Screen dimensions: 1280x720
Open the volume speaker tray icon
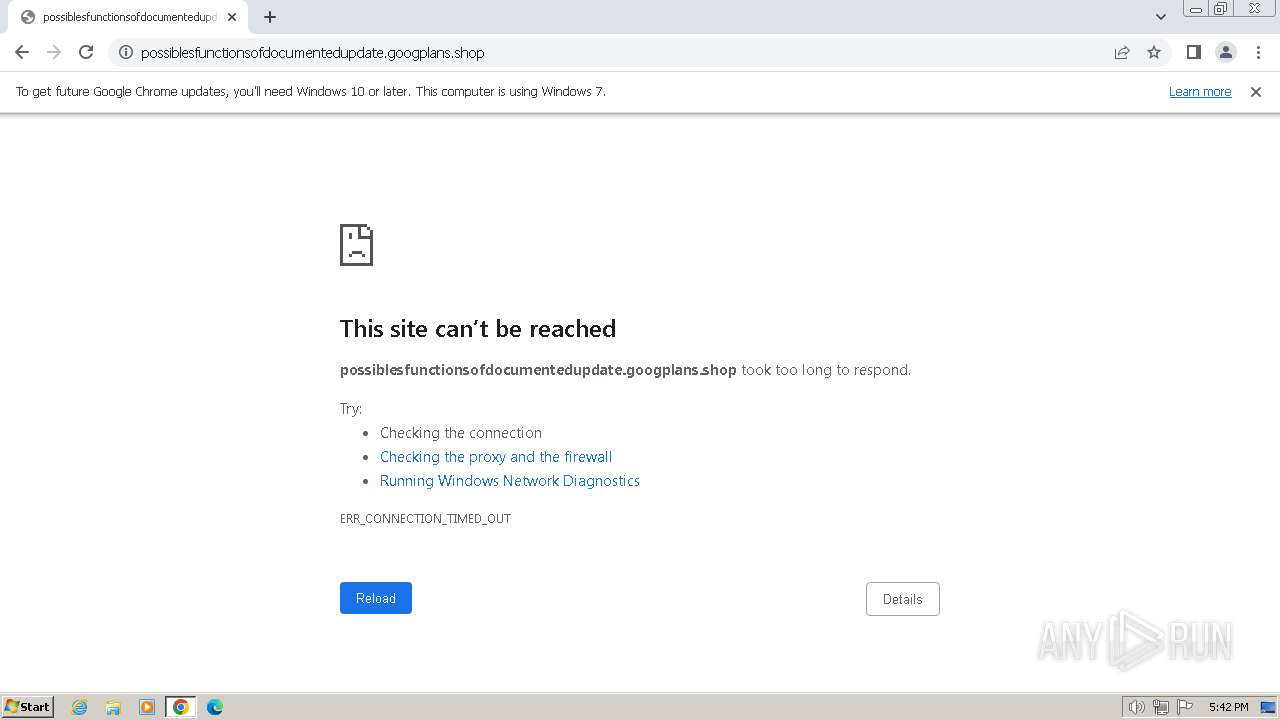[1137, 707]
